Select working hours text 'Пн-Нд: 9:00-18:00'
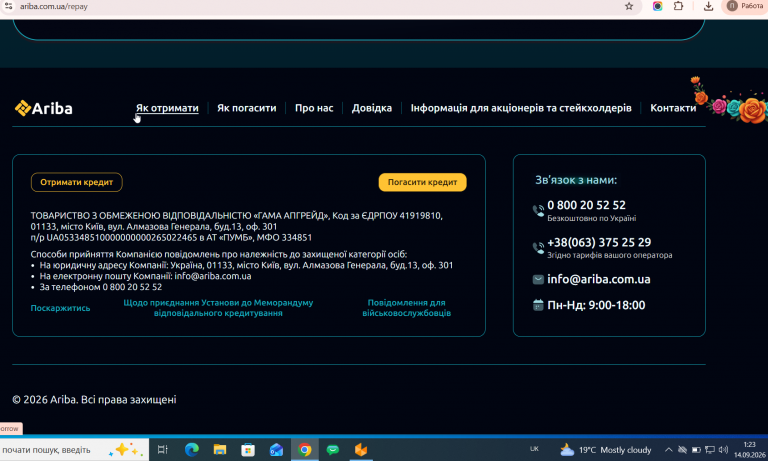Viewport: 768px width, 461px height. tap(596, 305)
